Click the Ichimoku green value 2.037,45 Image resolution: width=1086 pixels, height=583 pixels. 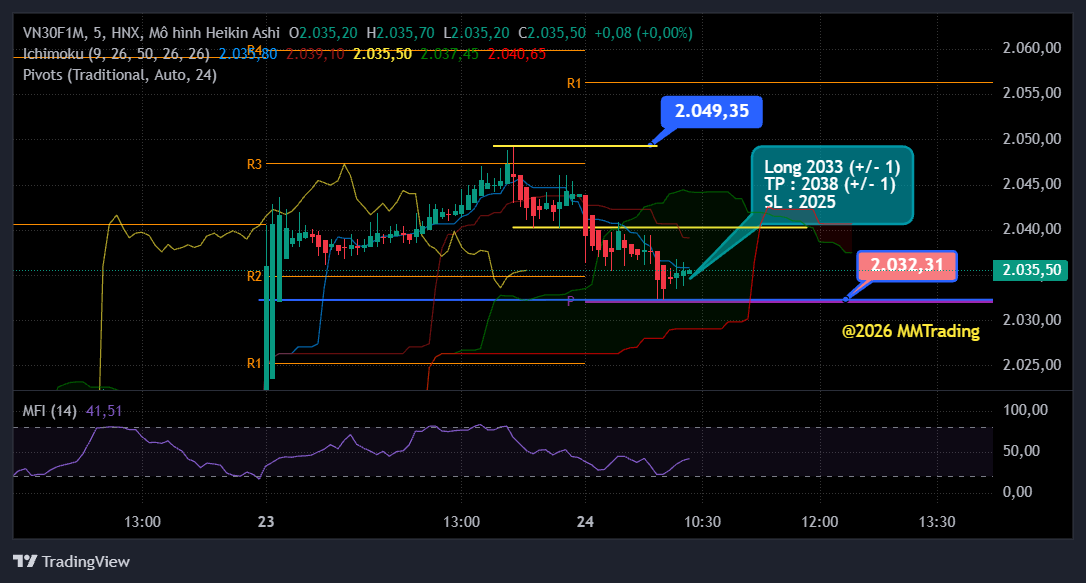coord(449,54)
